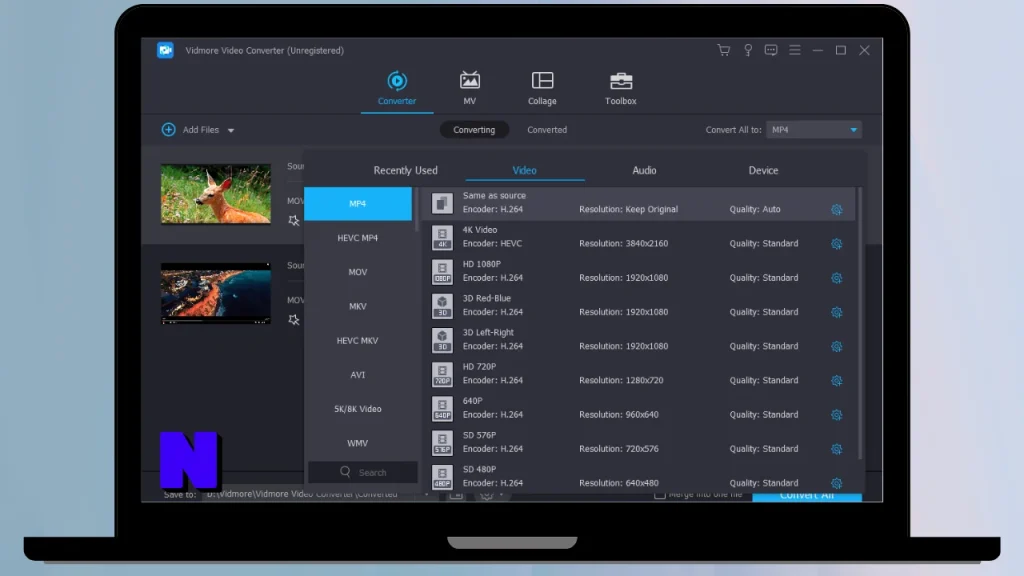The image size is (1024, 576).
Task: Click the 3D Red-Blue preset icon
Action: 442,306
